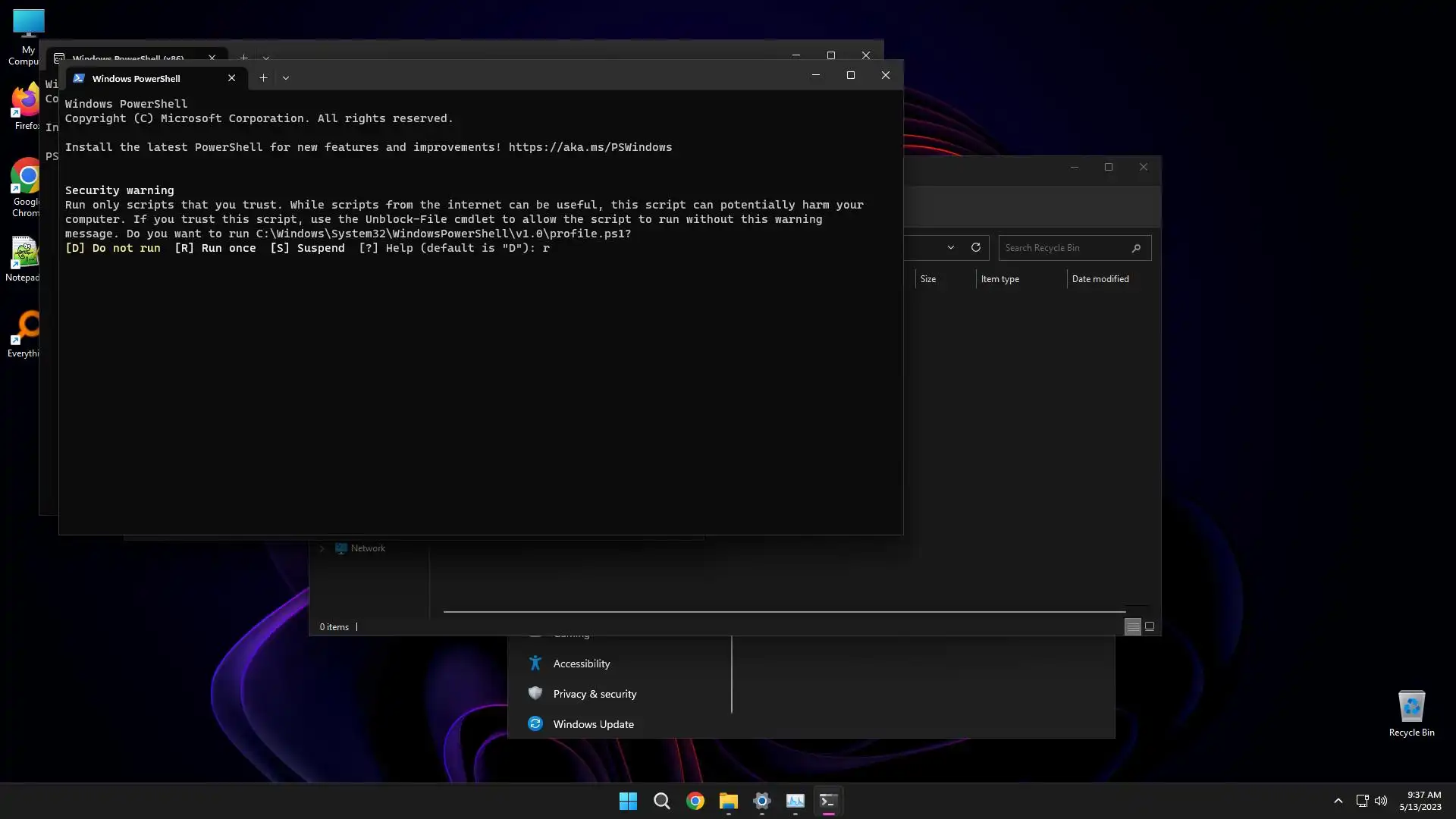Sort by Item type column
The image size is (1456, 819).
[1000, 279]
